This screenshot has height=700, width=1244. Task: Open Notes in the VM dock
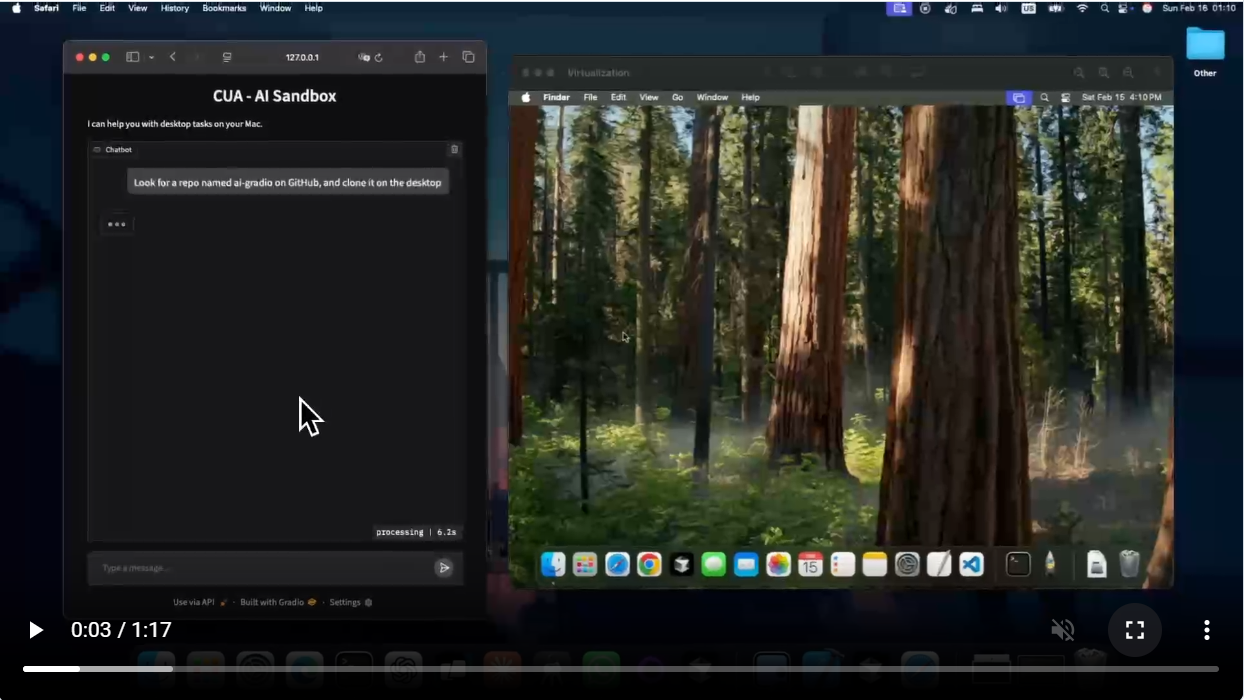click(x=874, y=564)
